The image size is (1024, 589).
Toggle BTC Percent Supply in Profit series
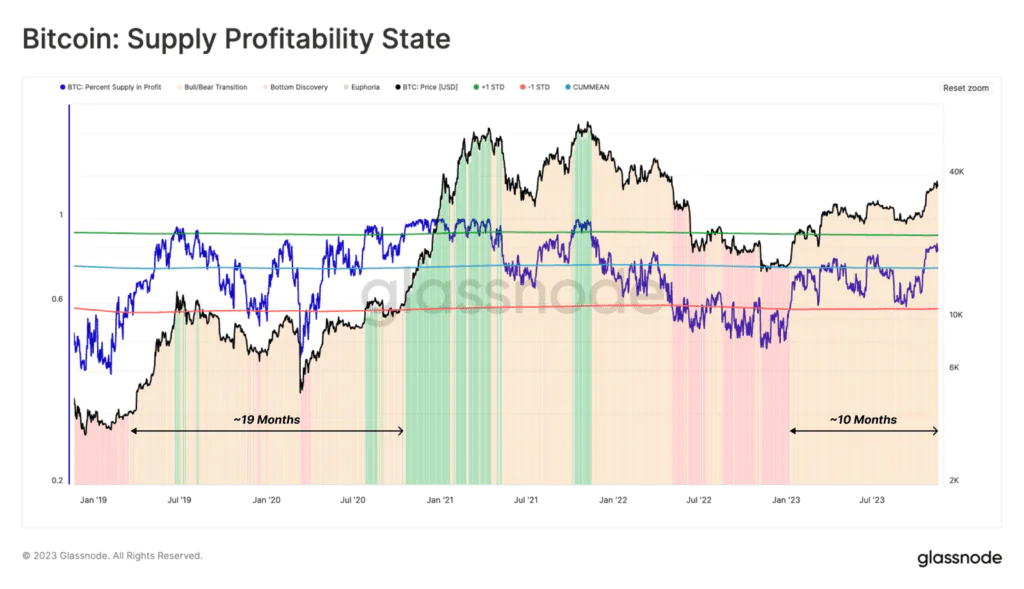click(110, 87)
